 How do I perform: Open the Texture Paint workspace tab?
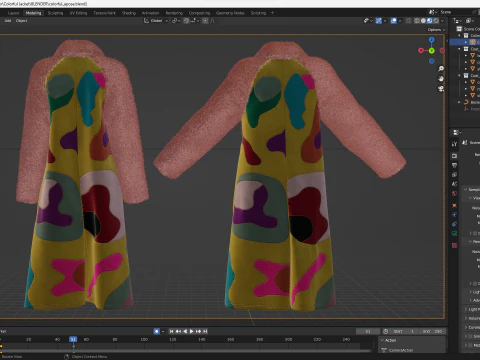click(104, 13)
